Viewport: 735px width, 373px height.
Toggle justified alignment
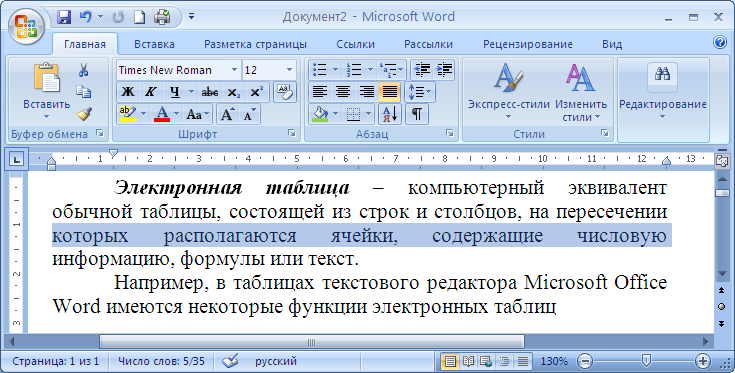click(x=390, y=91)
